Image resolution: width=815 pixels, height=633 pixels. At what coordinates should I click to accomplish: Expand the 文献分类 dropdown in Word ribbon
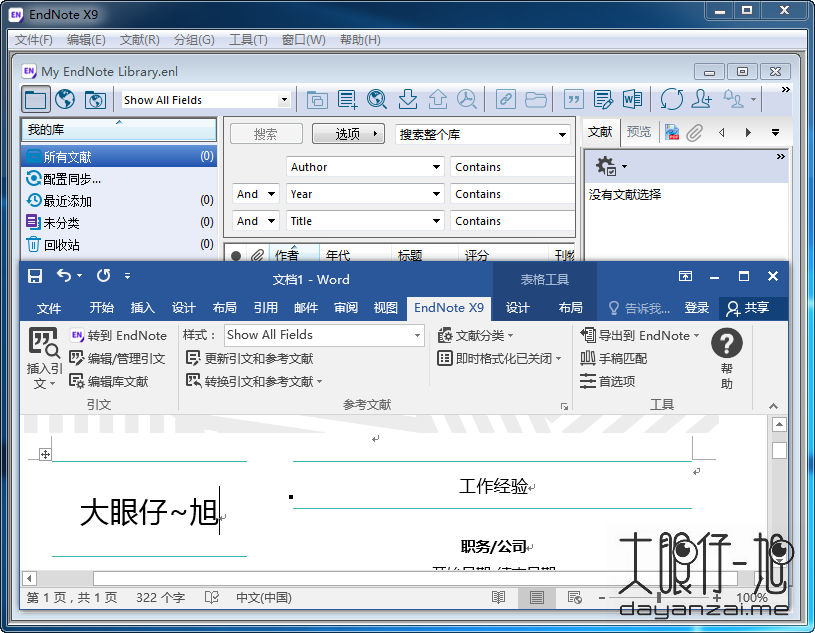[510, 336]
